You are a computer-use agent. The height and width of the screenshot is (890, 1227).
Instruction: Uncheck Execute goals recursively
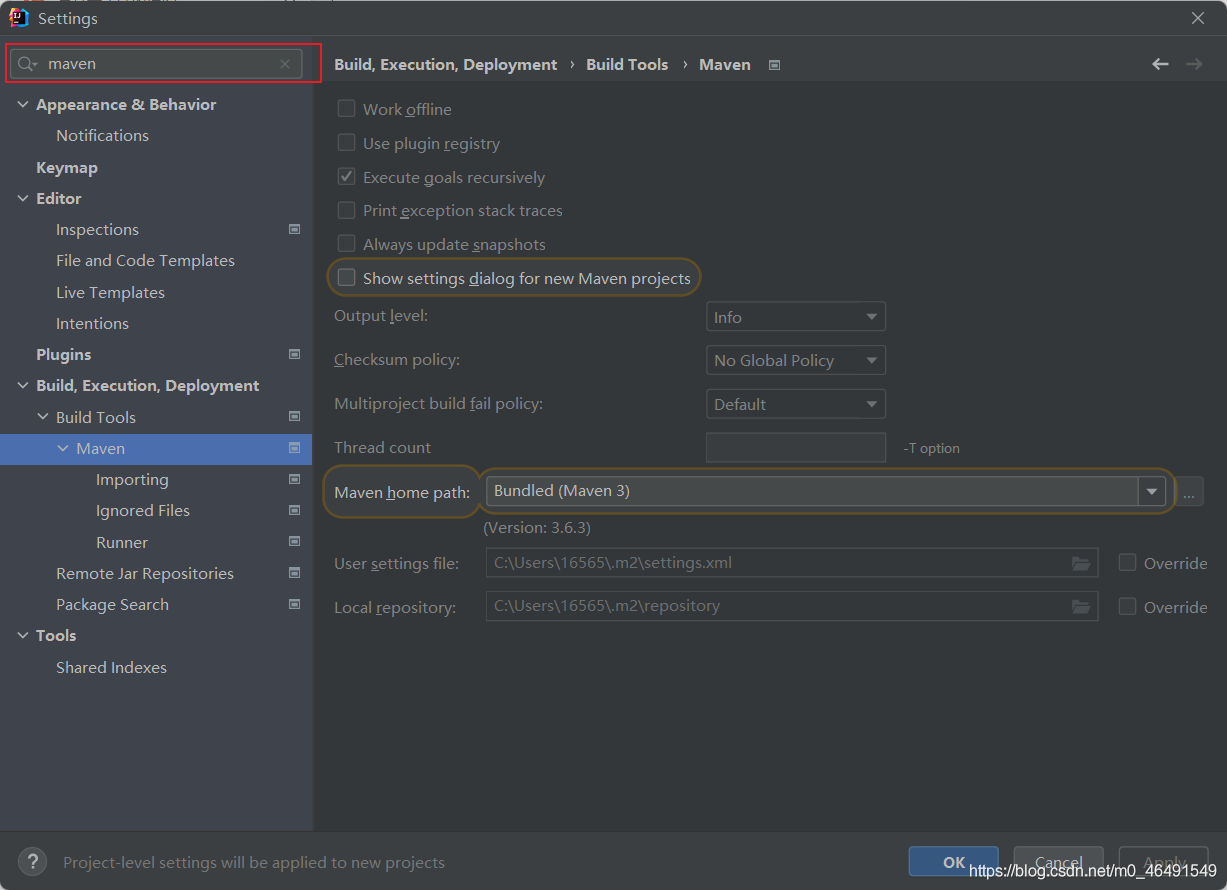(x=346, y=177)
